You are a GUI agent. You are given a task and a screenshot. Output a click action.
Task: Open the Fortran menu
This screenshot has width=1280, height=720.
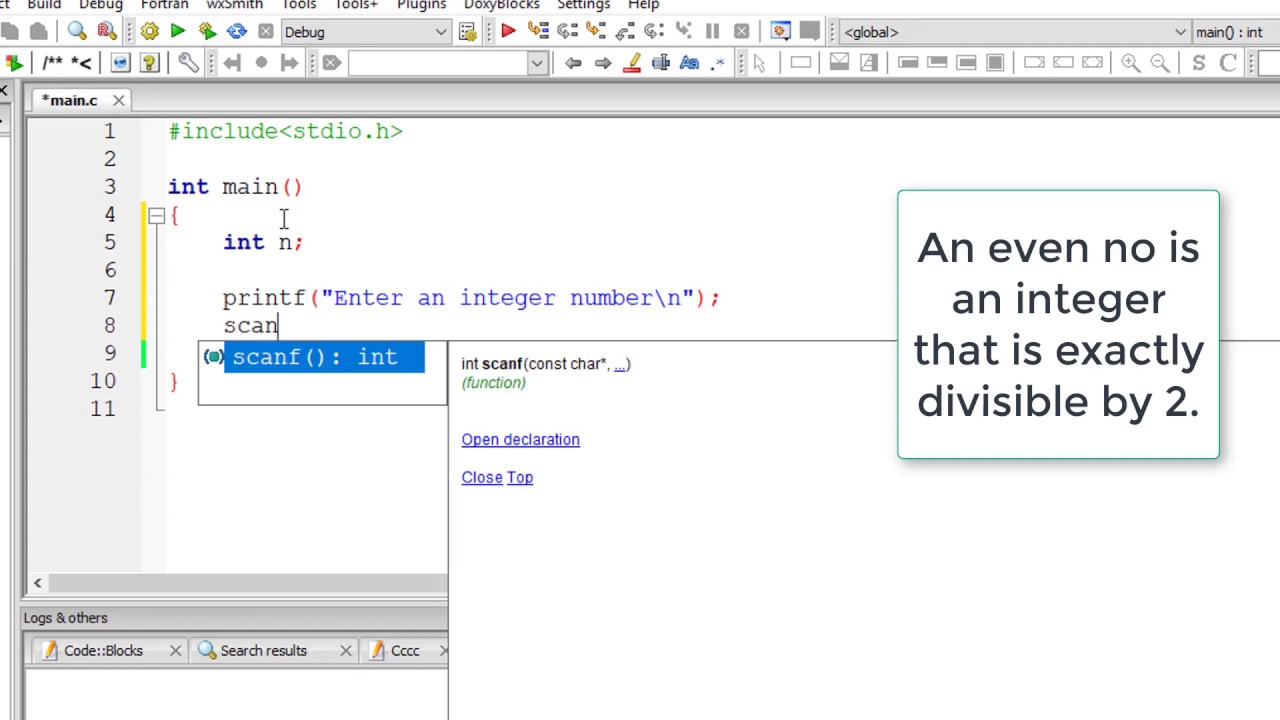point(164,5)
